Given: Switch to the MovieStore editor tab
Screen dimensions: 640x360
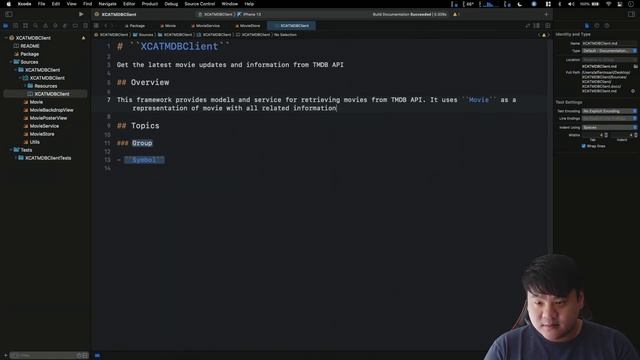Looking at the screenshot, I should tap(247, 26).
